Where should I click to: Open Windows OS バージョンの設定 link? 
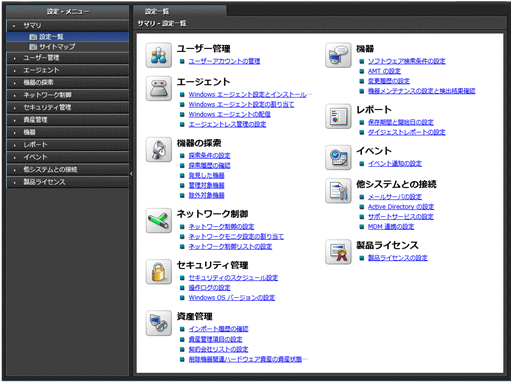click(232, 298)
